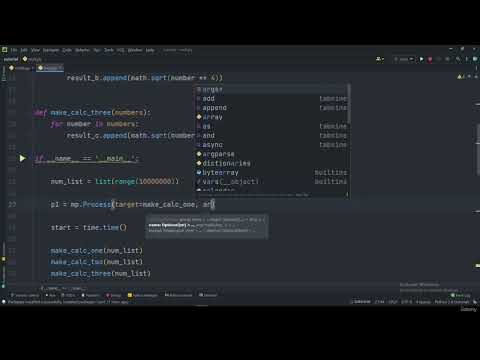The image size is (480, 360).
Task: Click the line separator setting in the status bar
Action: (393, 302)
